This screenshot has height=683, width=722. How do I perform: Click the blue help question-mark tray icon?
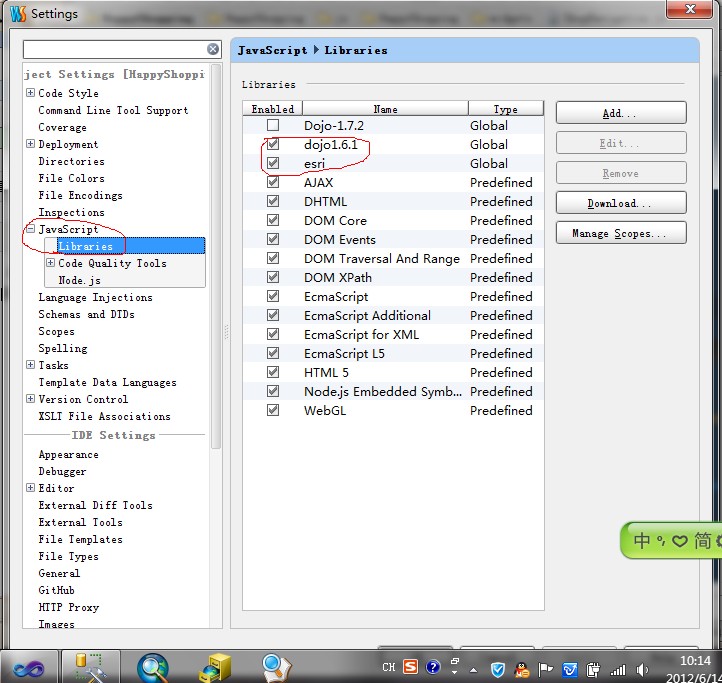point(433,666)
